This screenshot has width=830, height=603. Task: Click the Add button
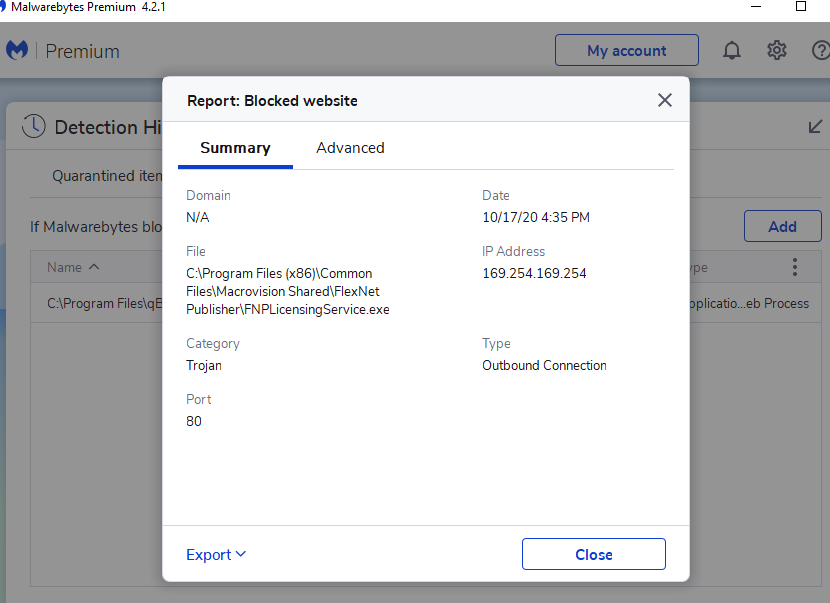coord(782,226)
